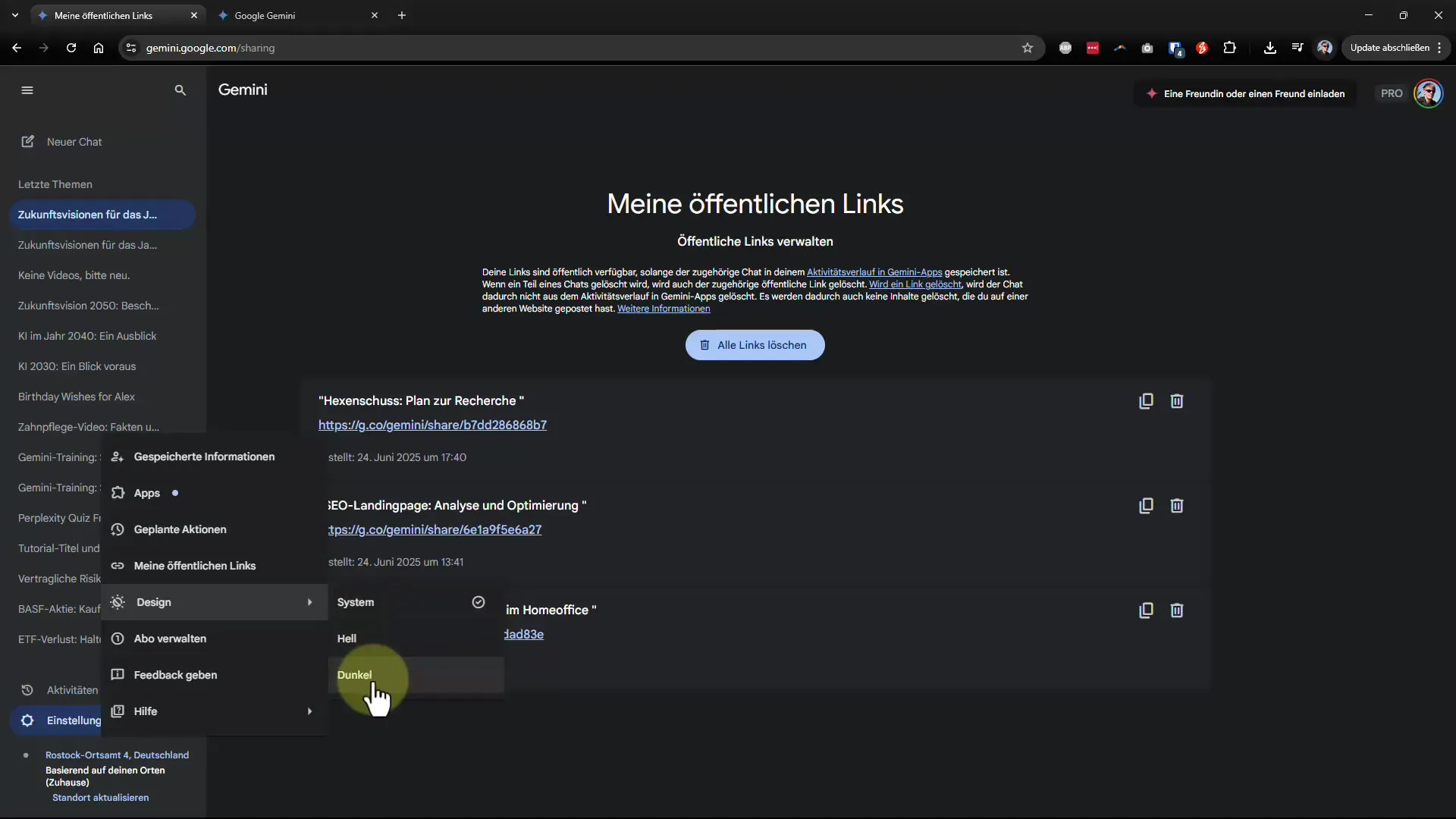Copy the Homeoffice share link

click(1146, 610)
